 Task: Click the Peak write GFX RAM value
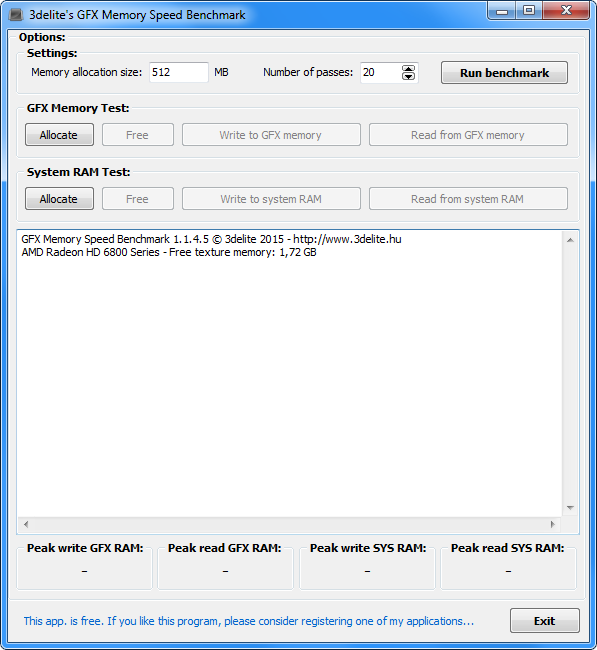click(85, 571)
